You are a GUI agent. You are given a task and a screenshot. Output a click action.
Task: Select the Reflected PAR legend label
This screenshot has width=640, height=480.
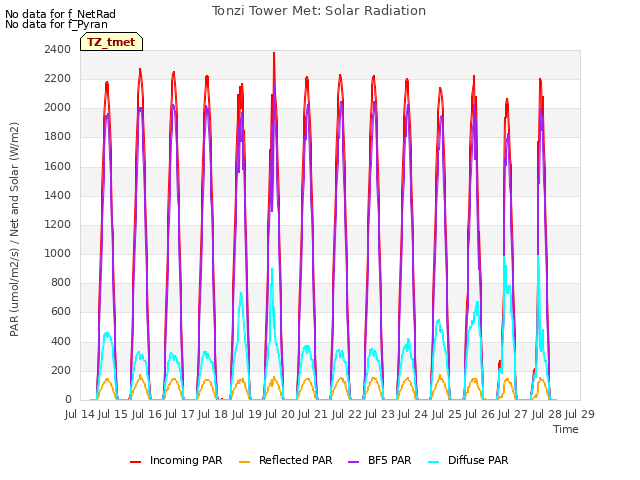coord(296,460)
